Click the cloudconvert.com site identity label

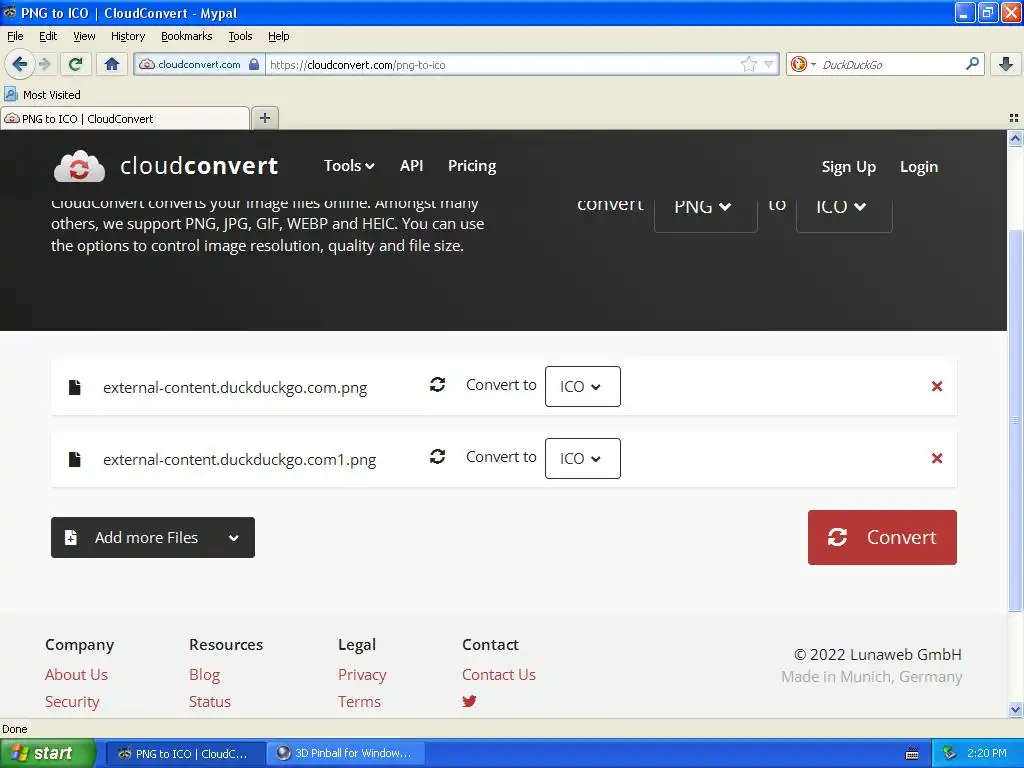click(x=199, y=64)
